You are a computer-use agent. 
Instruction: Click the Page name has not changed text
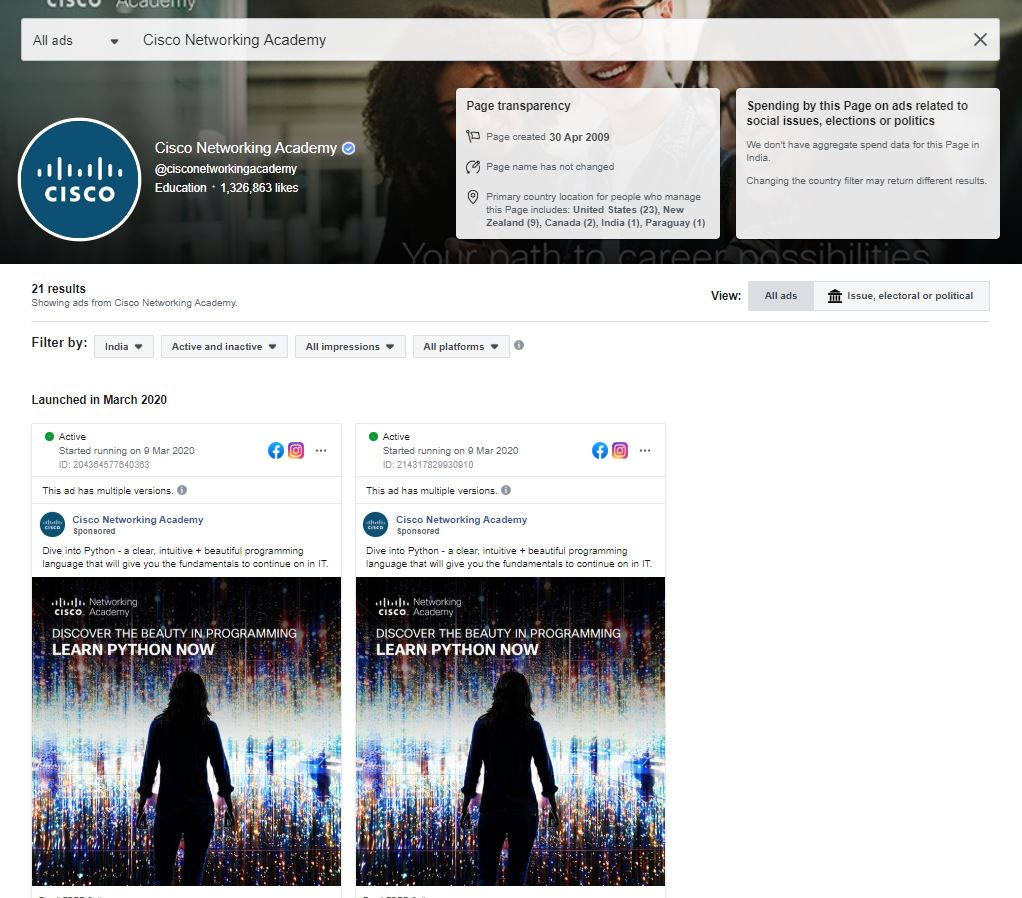pyautogui.click(x=550, y=167)
